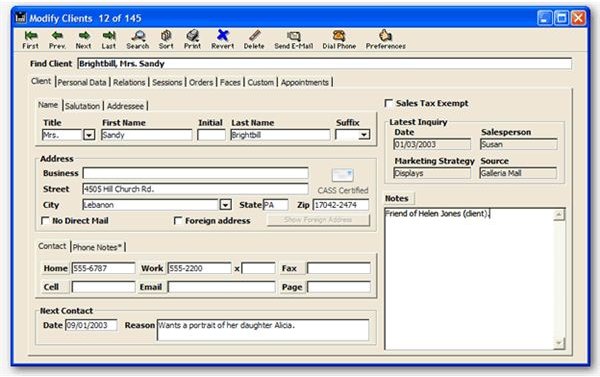Select the Contact tab
Viewport: 600px width, 377px height.
point(52,246)
